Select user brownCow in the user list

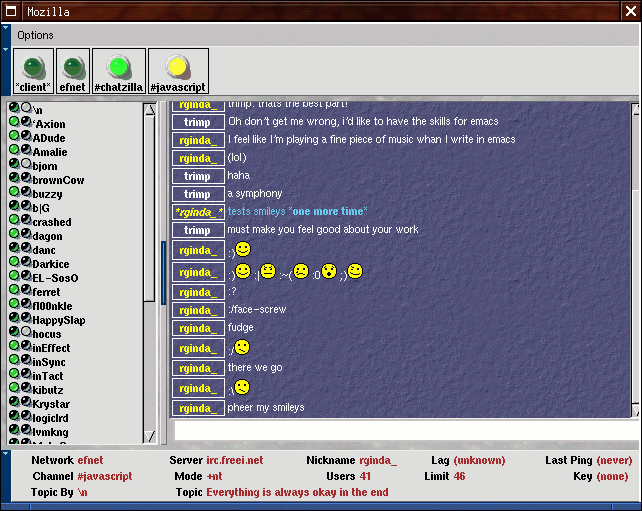[x=58, y=180]
